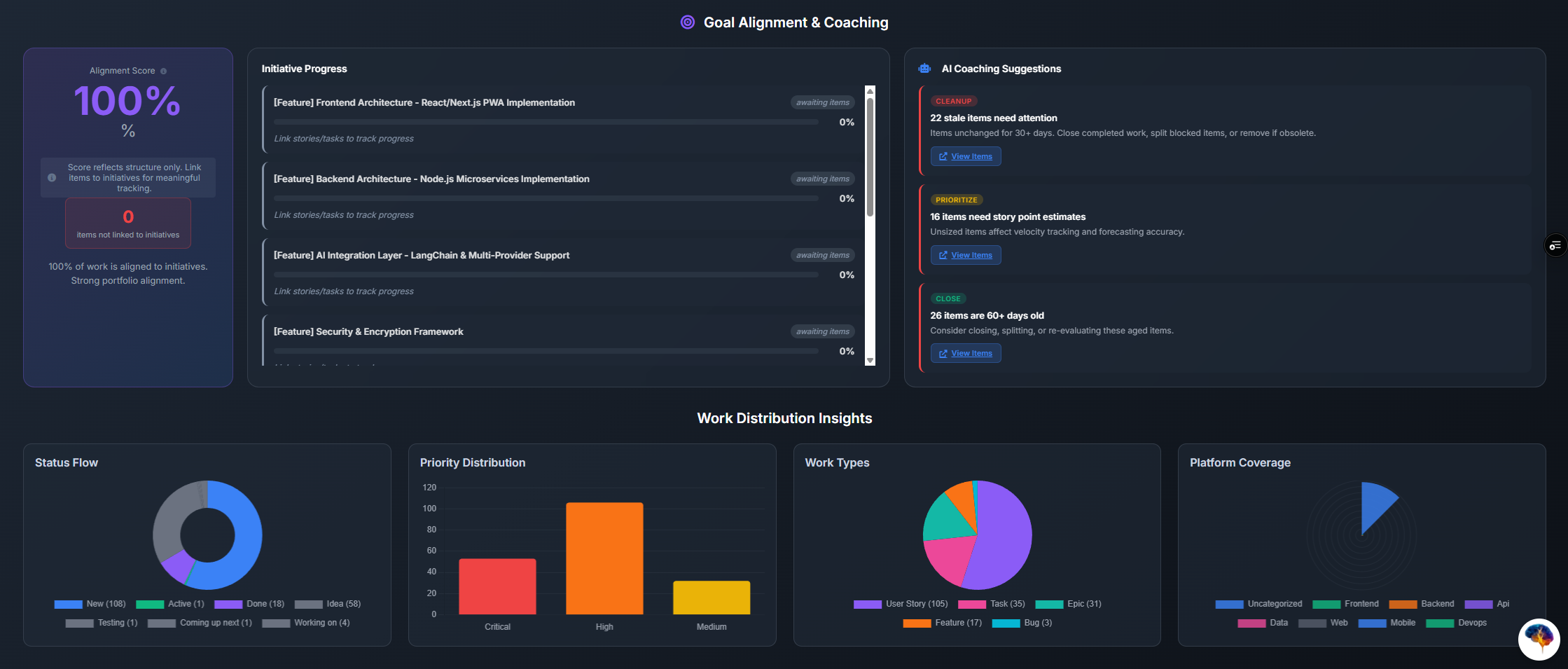
Task: Toggle the User Story (105) legend in Work Types
Action: (x=900, y=603)
